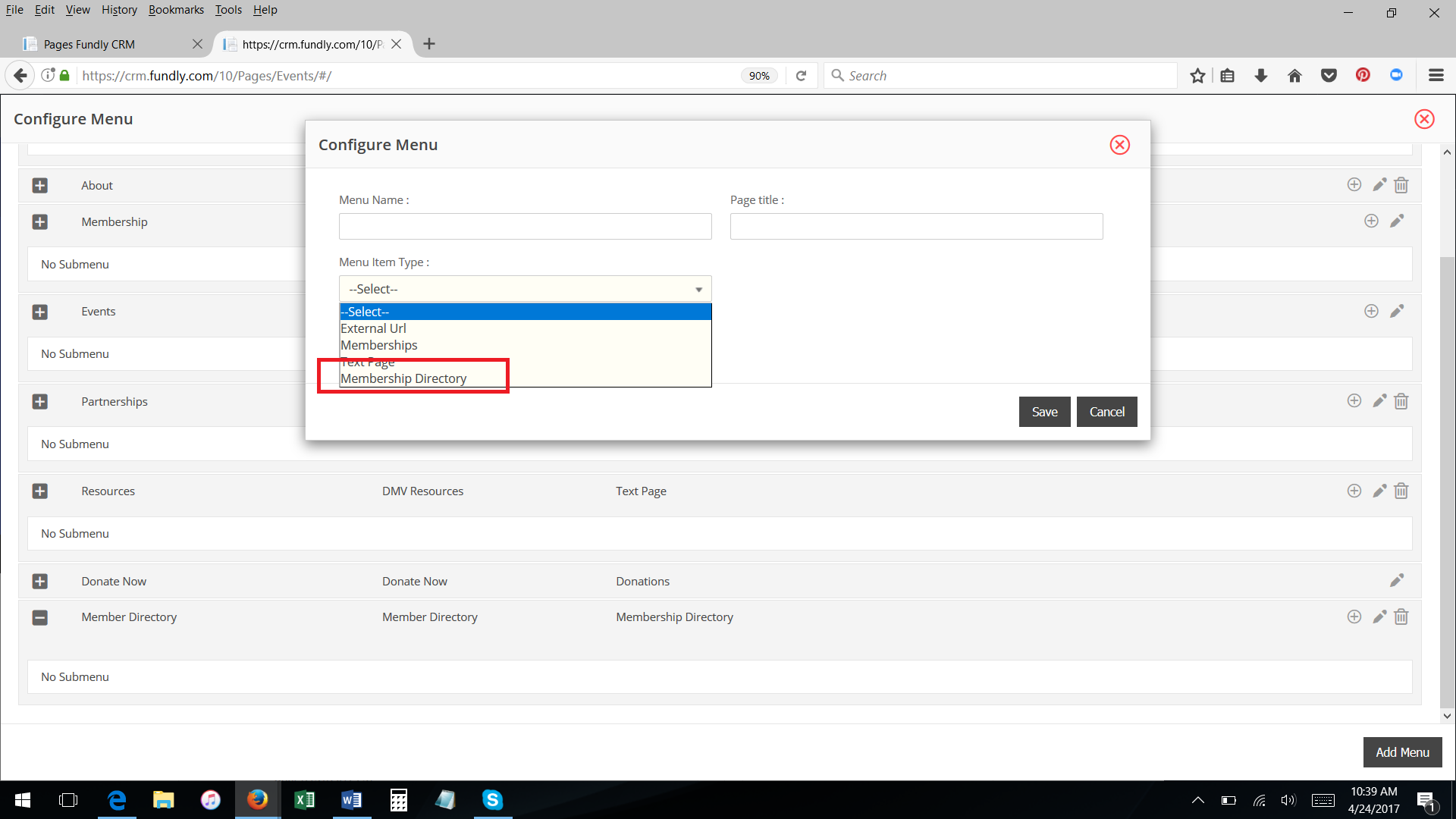Screen dimensions: 1456x819
Task: Open Word from the taskbar
Action: click(351, 800)
